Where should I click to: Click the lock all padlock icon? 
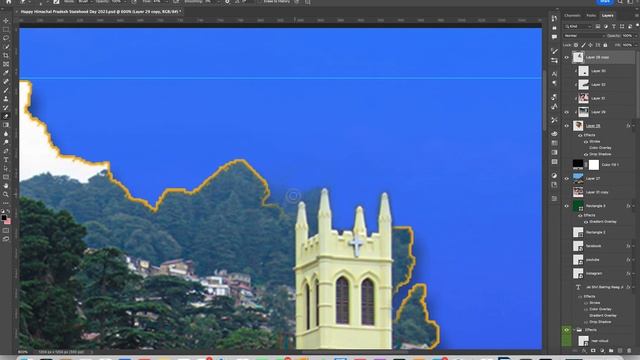point(605,45)
